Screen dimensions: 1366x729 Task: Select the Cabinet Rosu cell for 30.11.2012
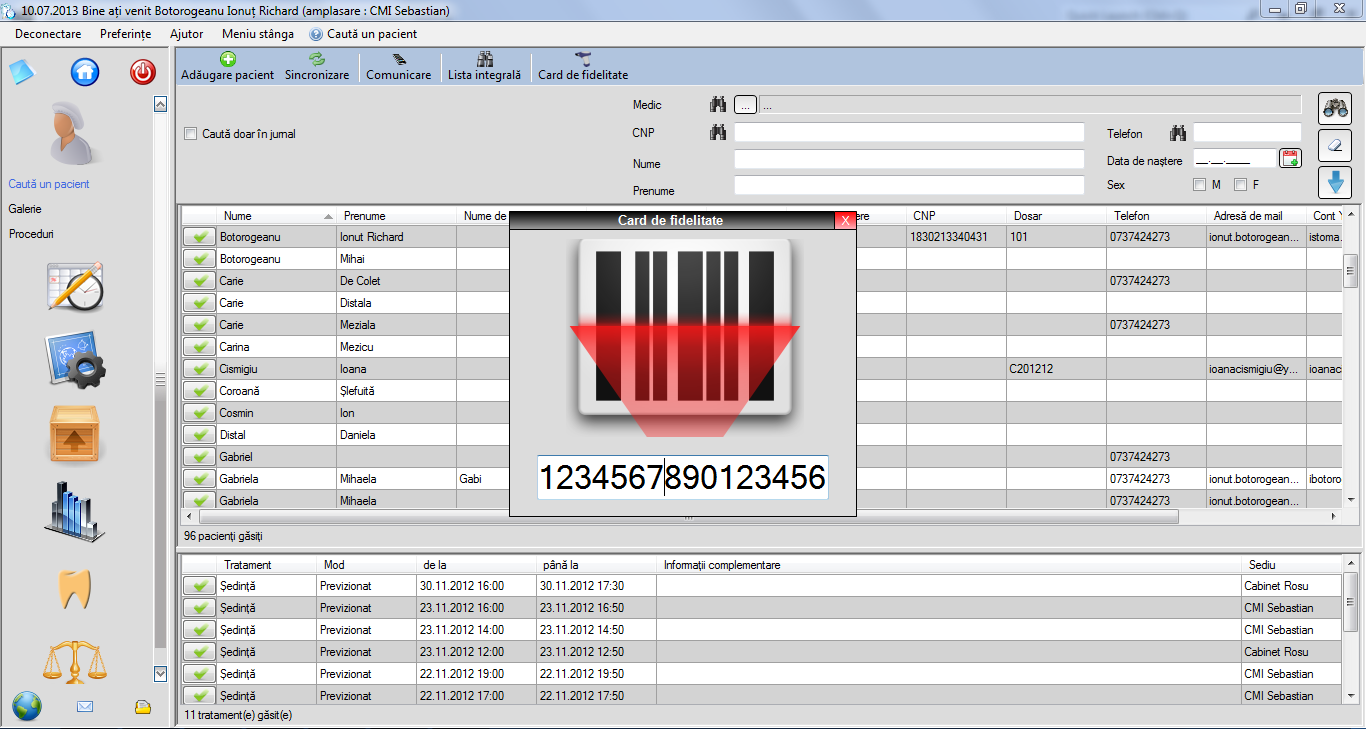click(1291, 586)
